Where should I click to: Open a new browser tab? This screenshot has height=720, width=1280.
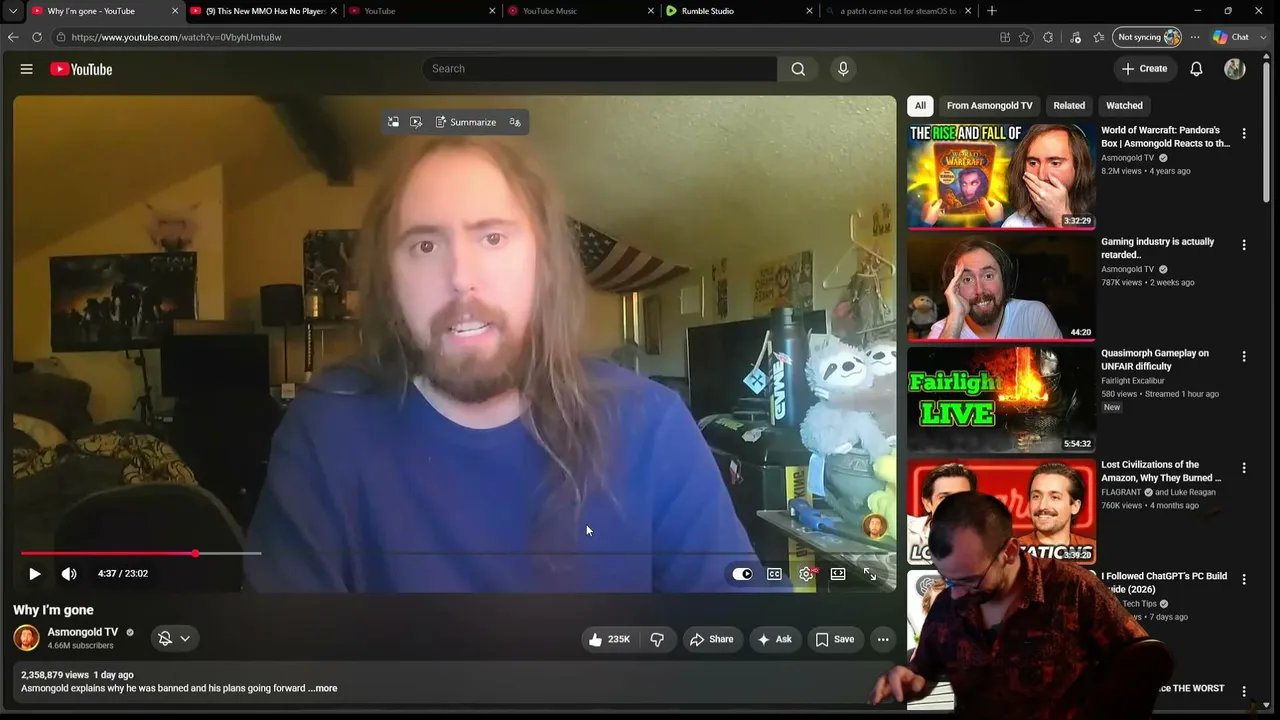992,11
